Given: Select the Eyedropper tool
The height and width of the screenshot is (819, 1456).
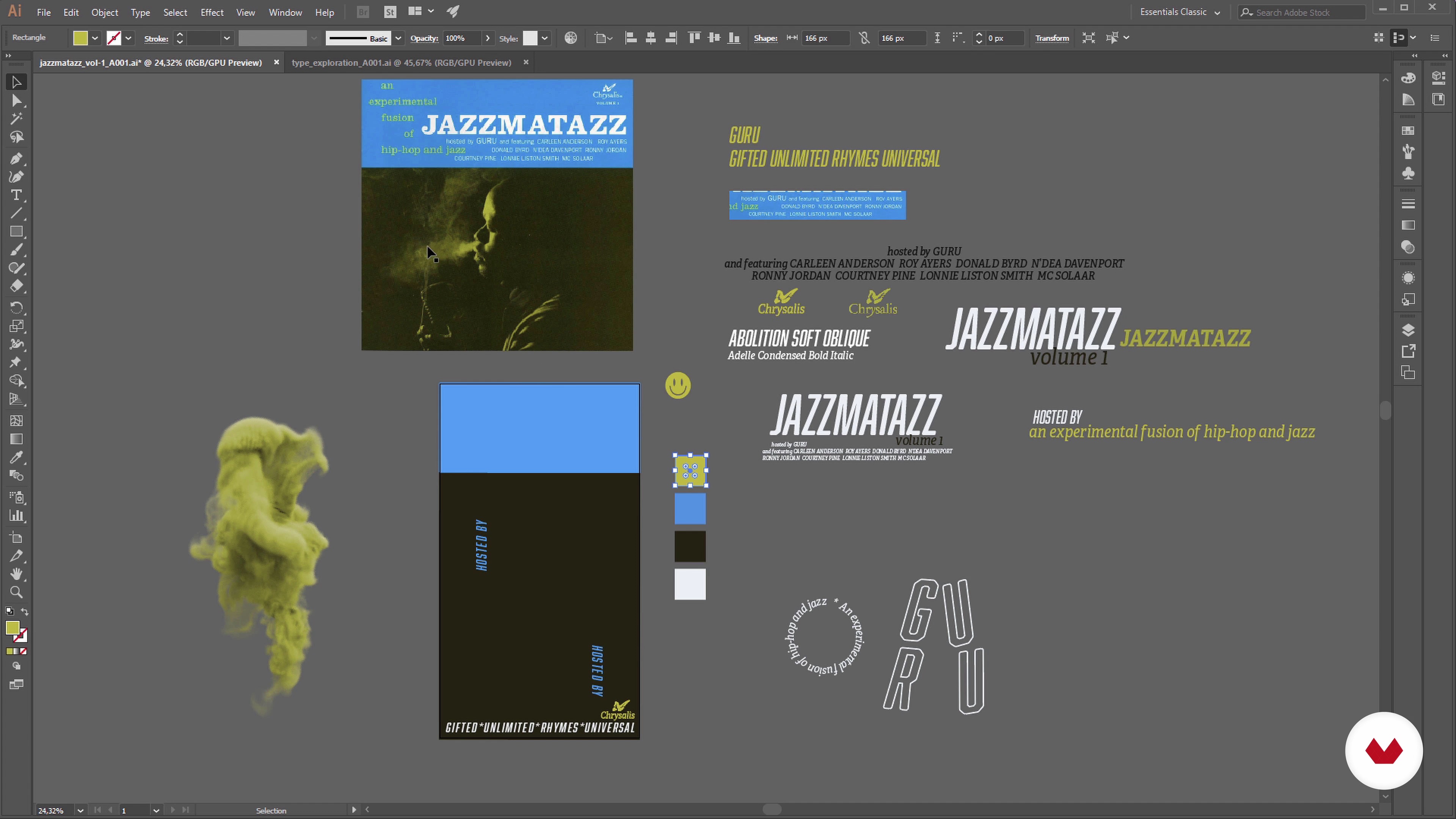Looking at the screenshot, I should [x=16, y=457].
